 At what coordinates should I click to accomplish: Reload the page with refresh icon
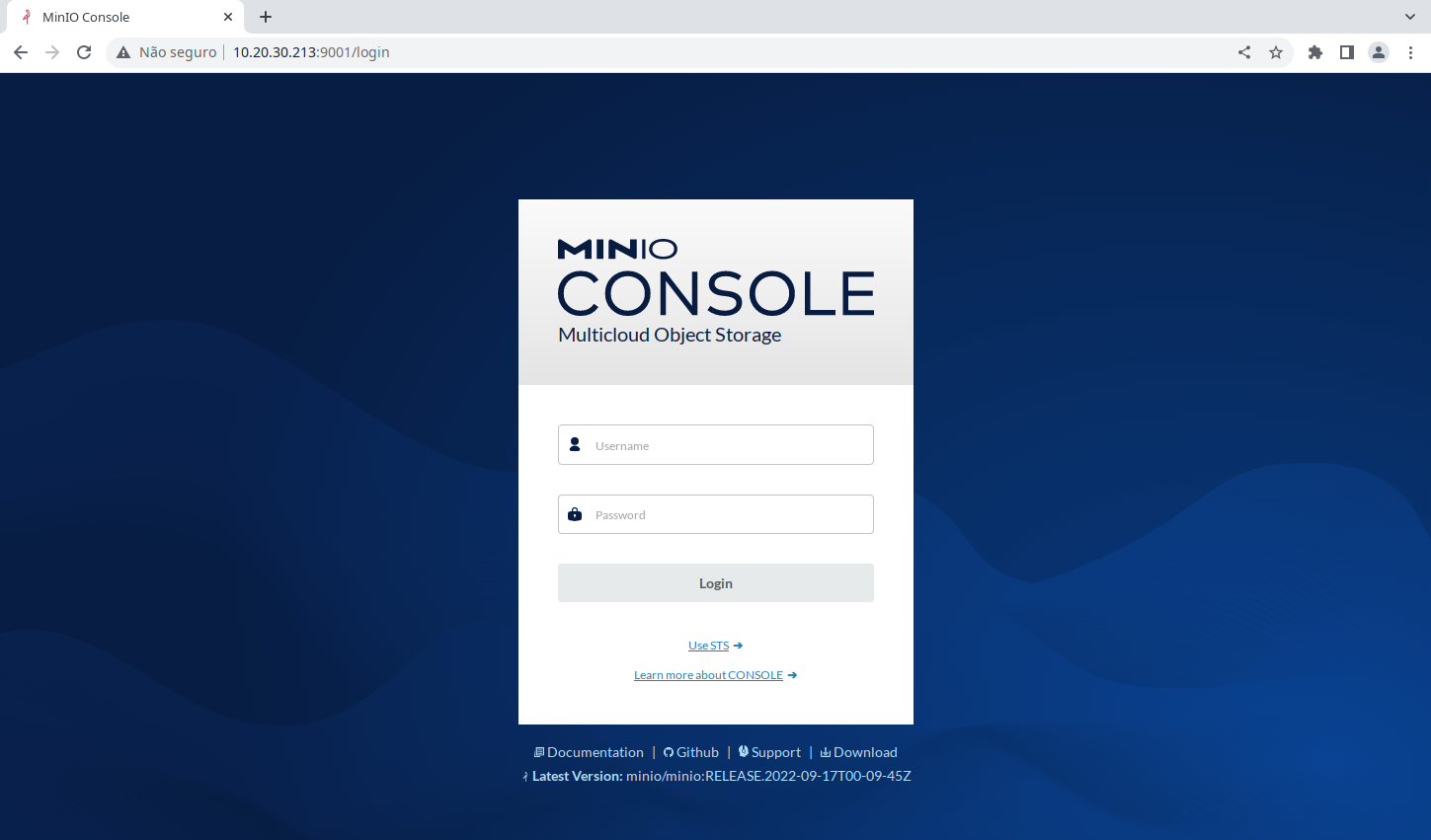[x=84, y=52]
